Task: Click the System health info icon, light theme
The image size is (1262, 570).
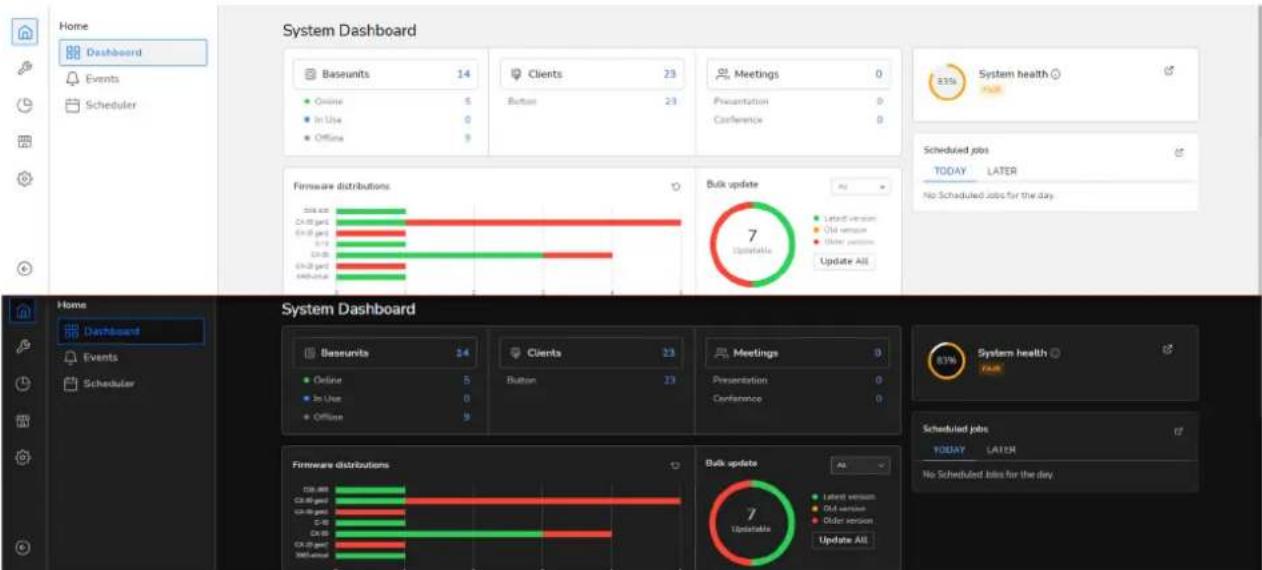Action: click(1056, 74)
